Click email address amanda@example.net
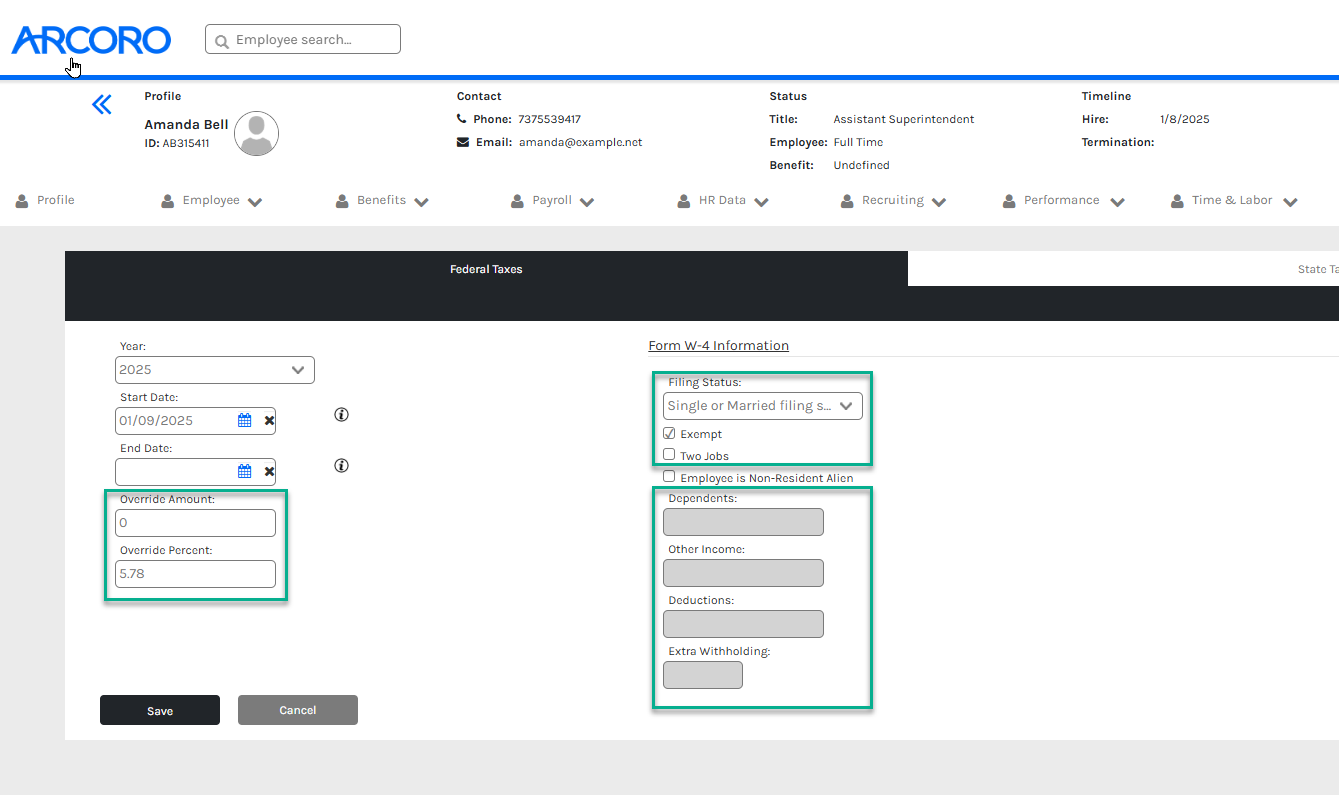This screenshot has height=795, width=1339. [581, 142]
